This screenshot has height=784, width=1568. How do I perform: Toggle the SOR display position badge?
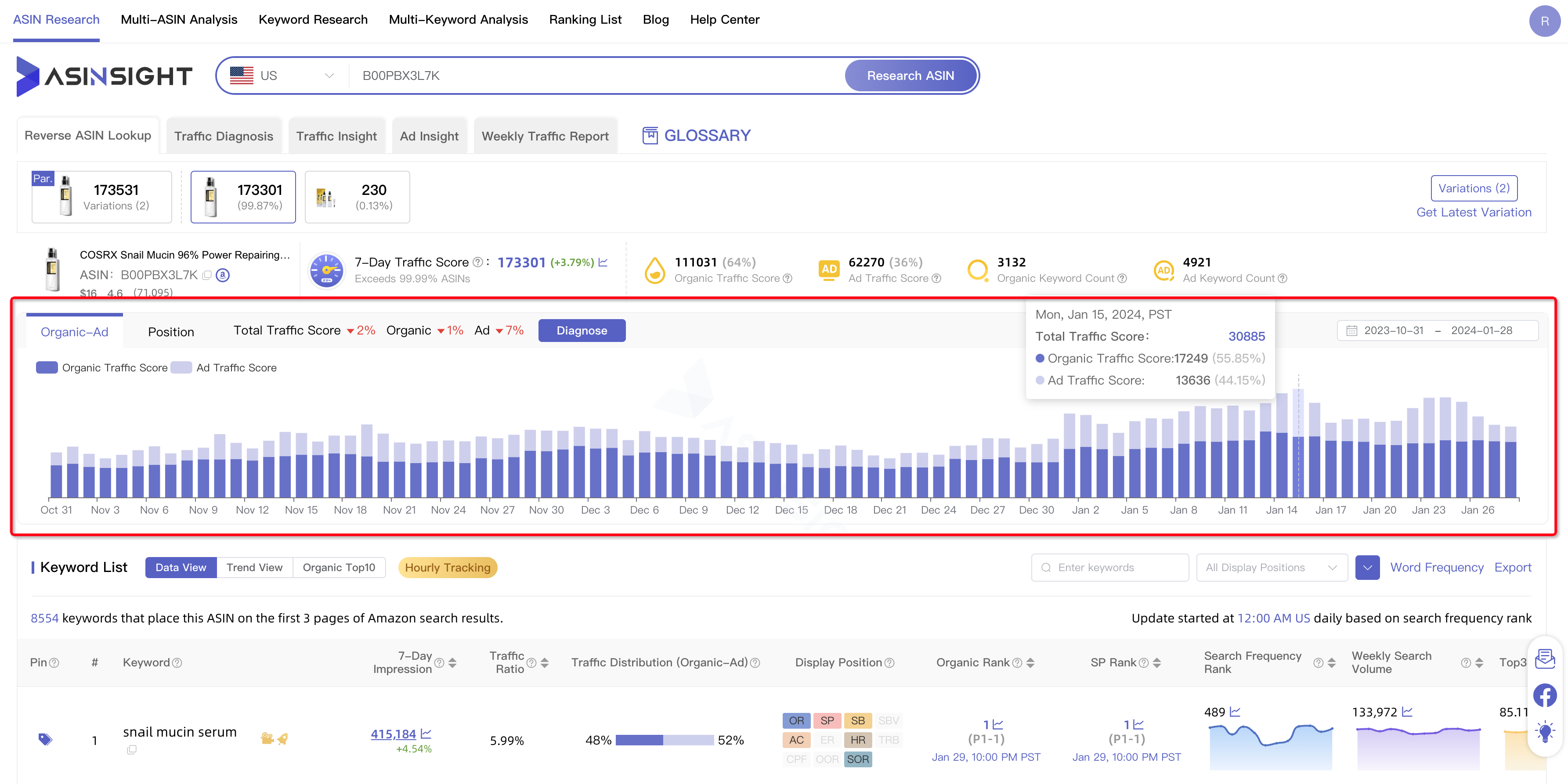click(x=858, y=759)
